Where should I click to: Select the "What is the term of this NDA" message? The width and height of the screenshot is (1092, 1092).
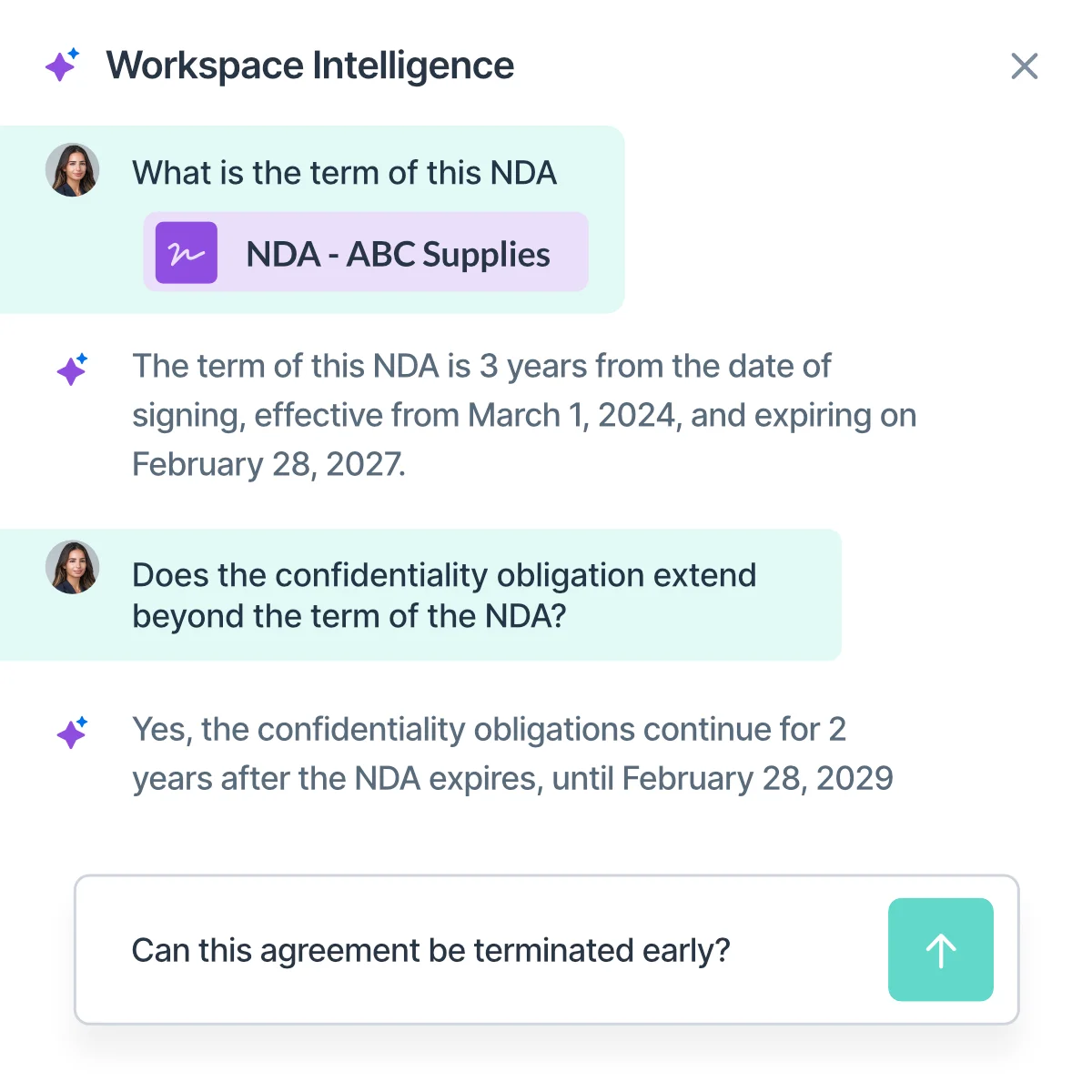[344, 173]
